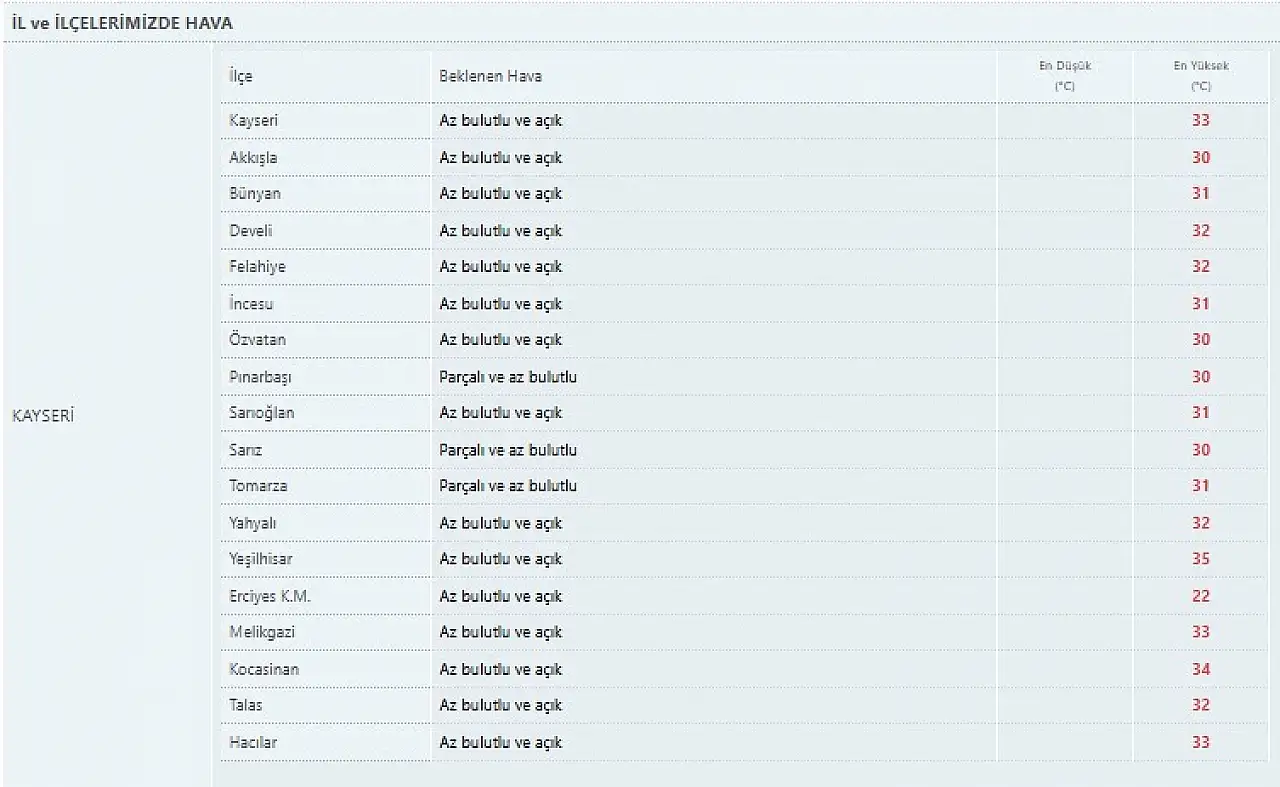This screenshot has height=787, width=1280.
Task: Click Erciyes K.M. high temperature 22
Action: 1201,596
